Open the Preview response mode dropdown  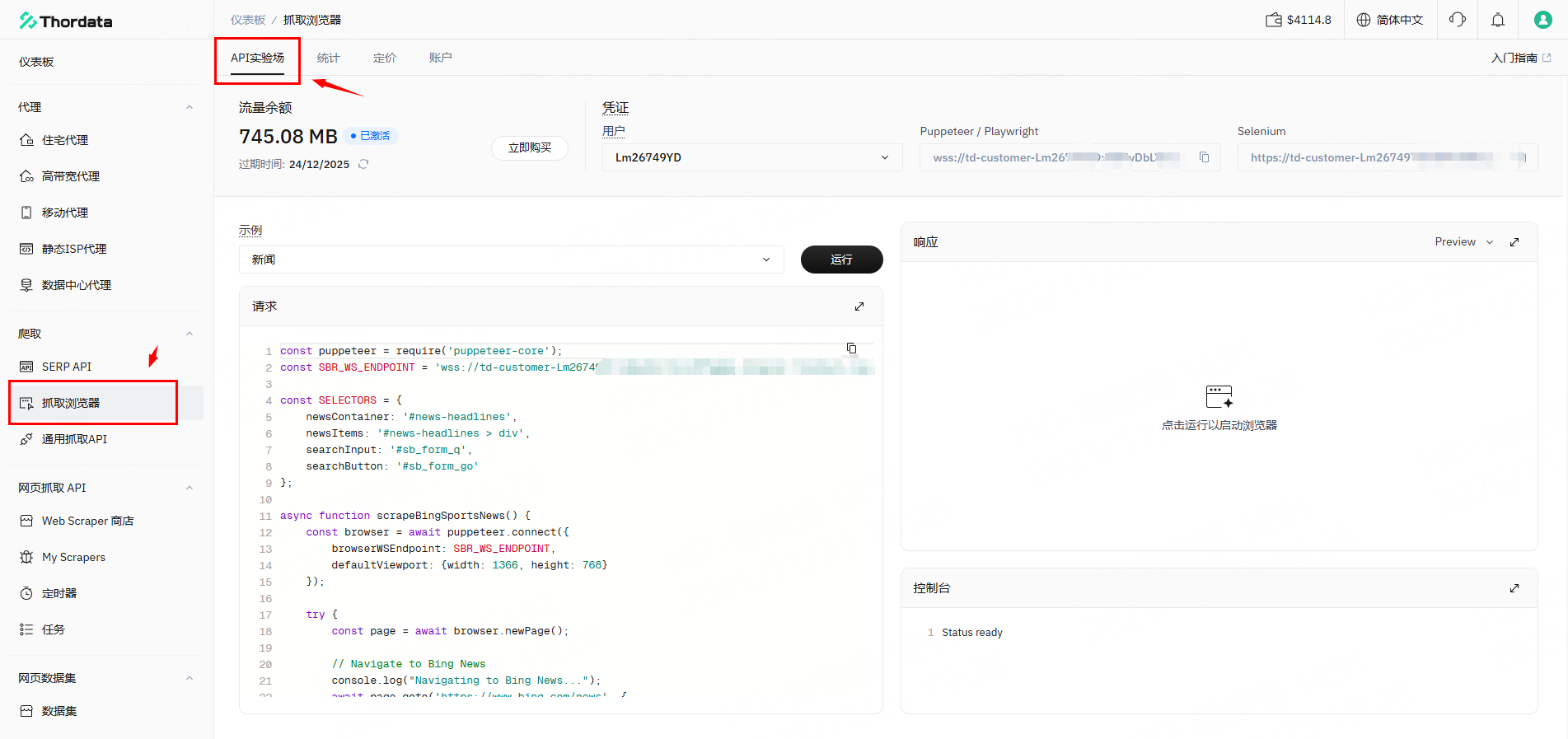click(1463, 242)
